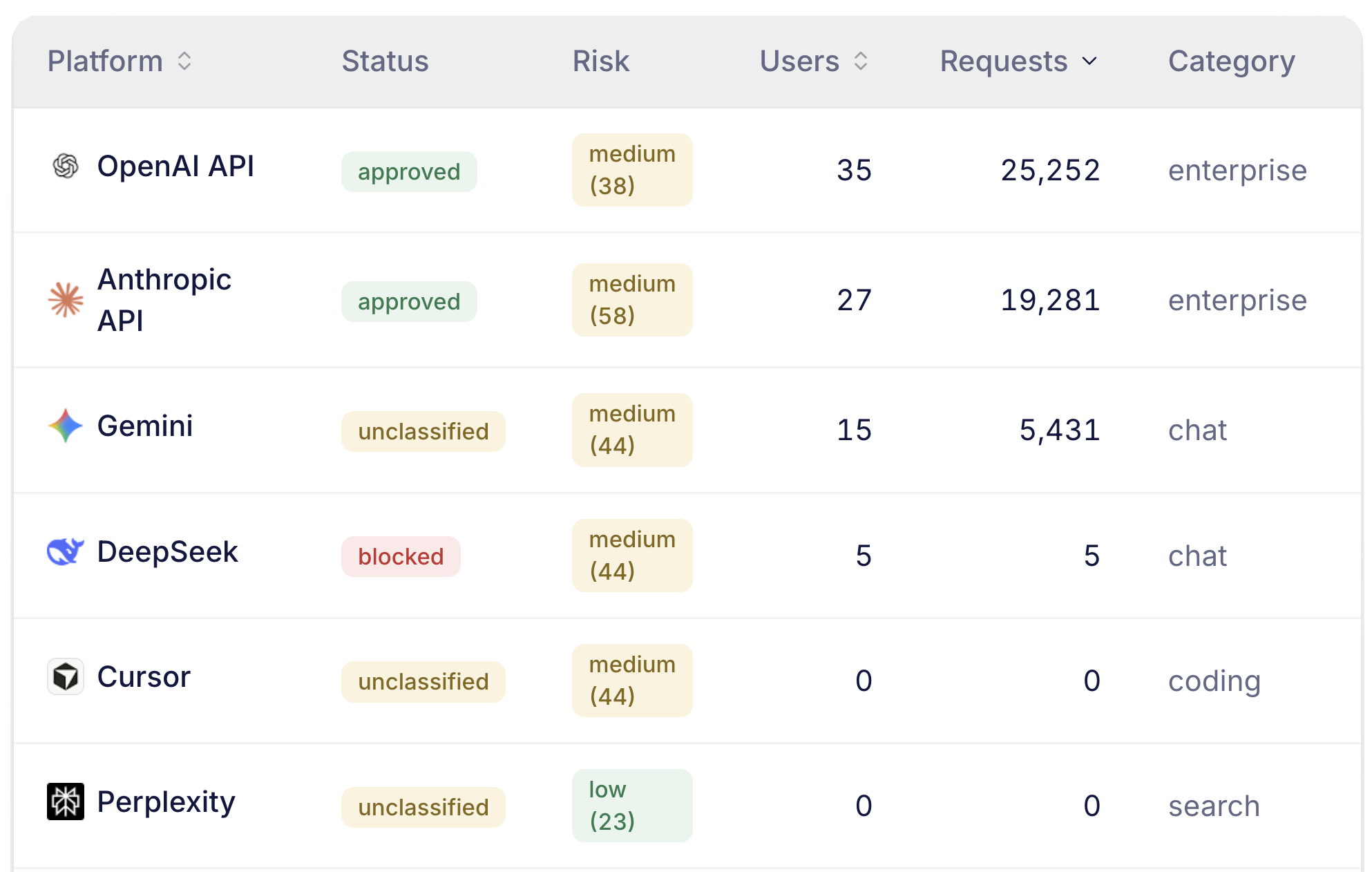The width and height of the screenshot is (1372, 872).
Task: Click the Cursor cube logo icon
Action: point(66,676)
